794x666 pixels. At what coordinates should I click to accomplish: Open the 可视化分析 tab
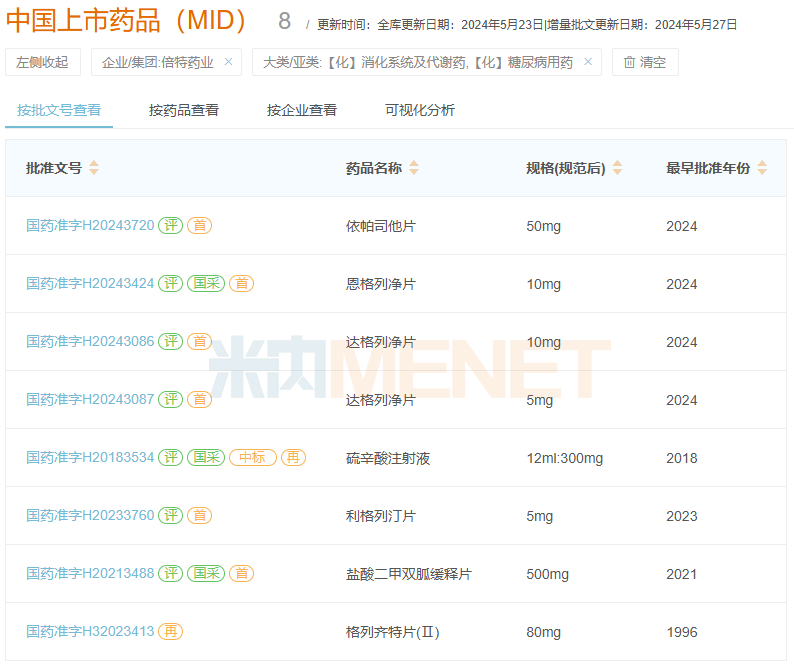[420, 110]
